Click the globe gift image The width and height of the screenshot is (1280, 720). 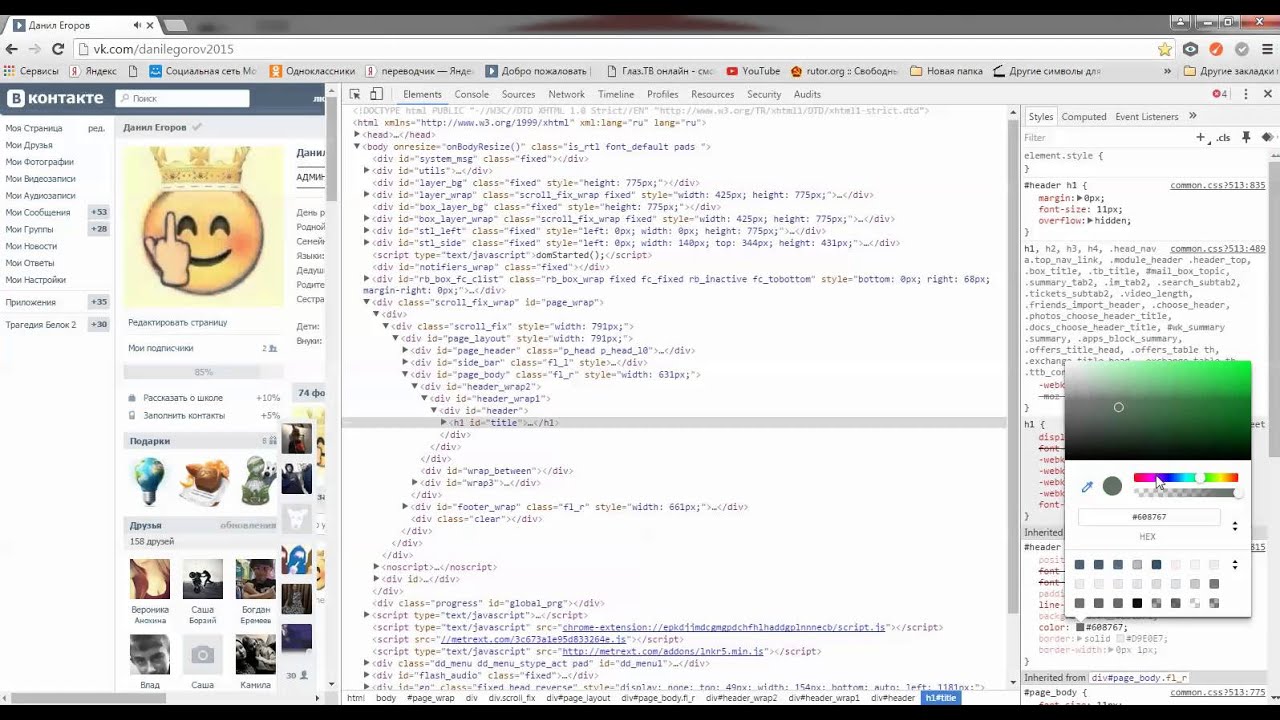coord(148,480)
